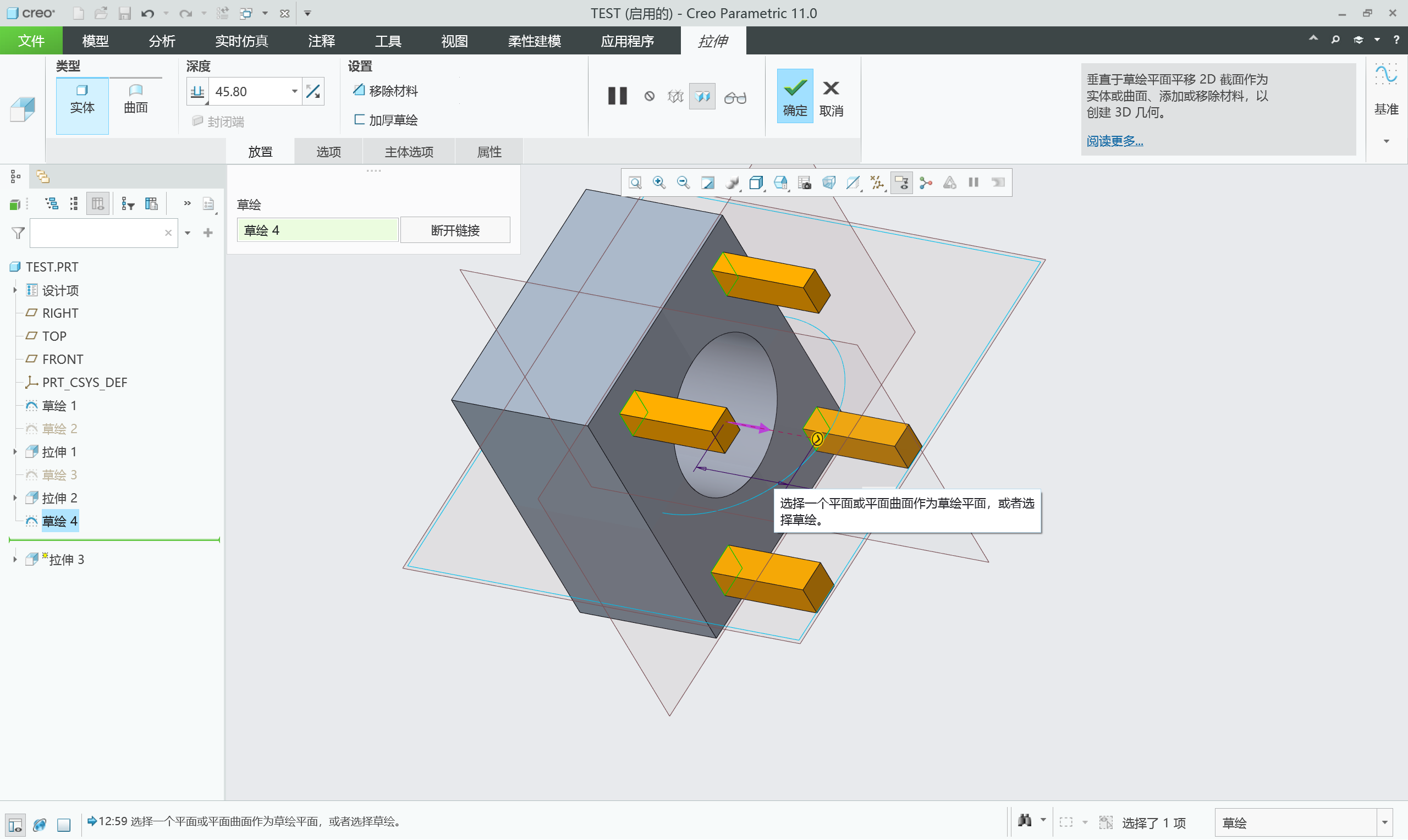Select PRT_CSYS_DEF in the model tree
The height and width of the screenshot is (840, 1408).
(84, 383)
